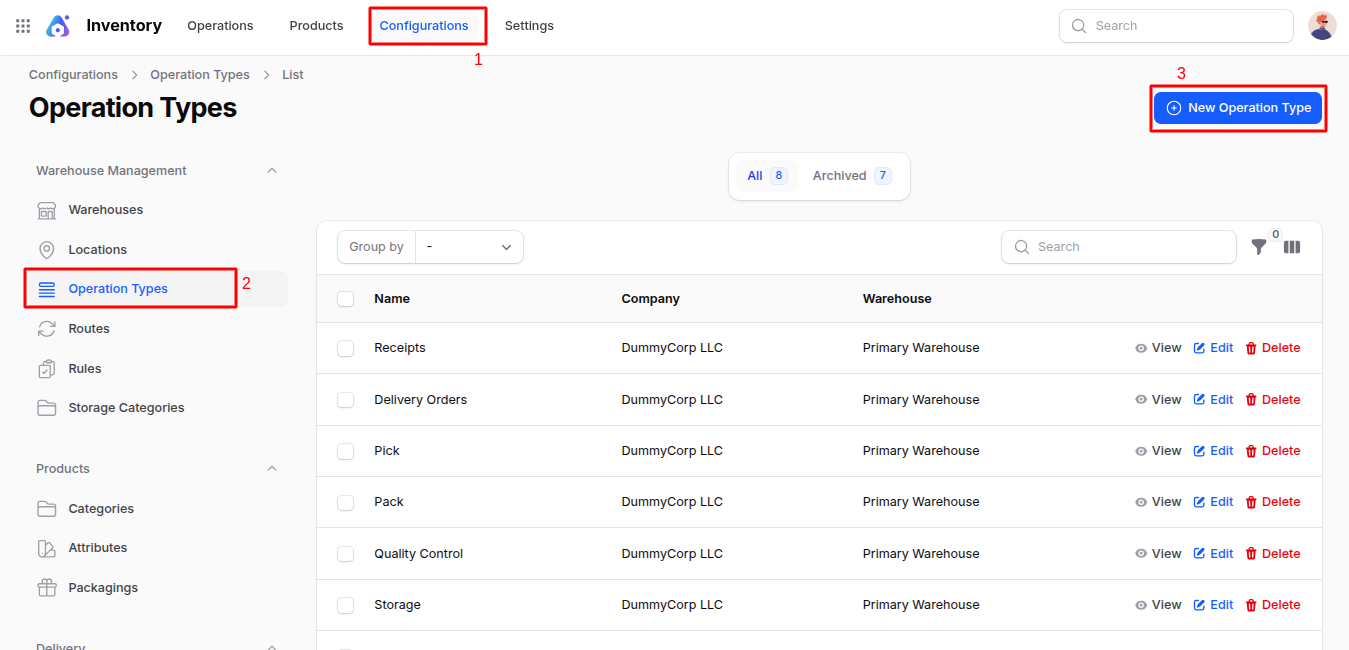Click the Rules clipboard icon
1349x650 pixels.
tap(47, 369)
